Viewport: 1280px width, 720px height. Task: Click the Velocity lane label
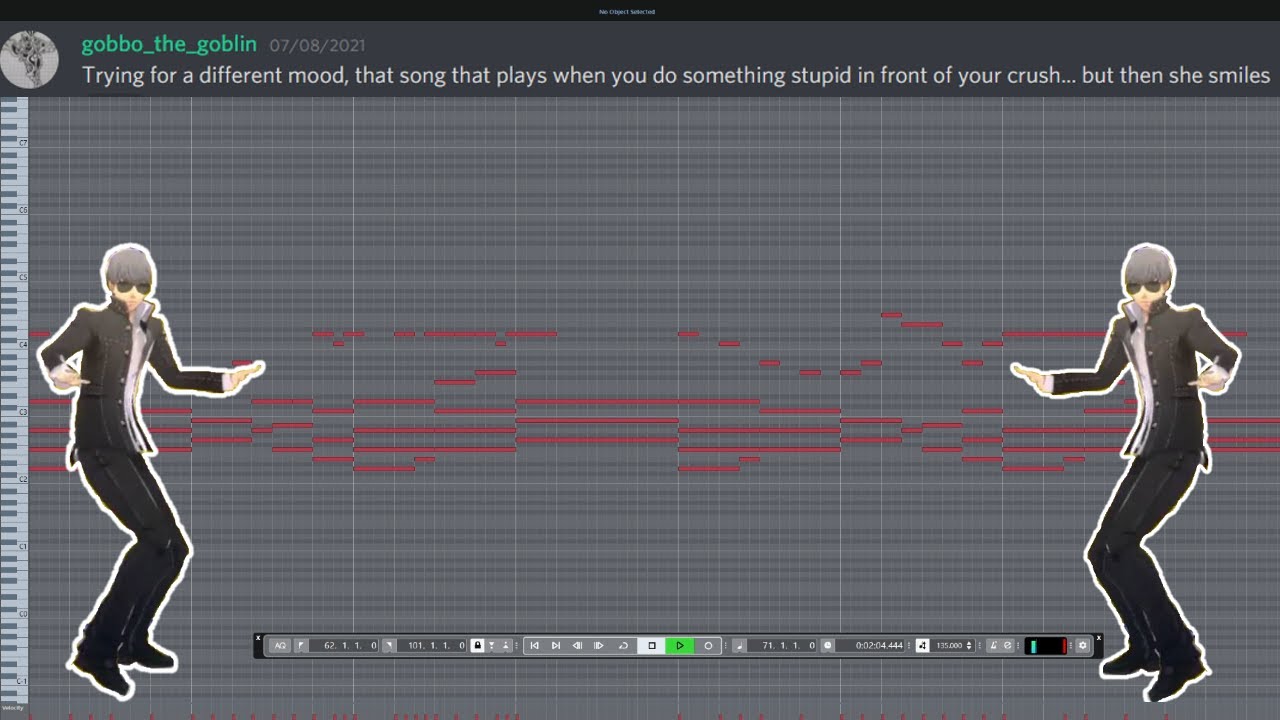(x=12, y=708)
